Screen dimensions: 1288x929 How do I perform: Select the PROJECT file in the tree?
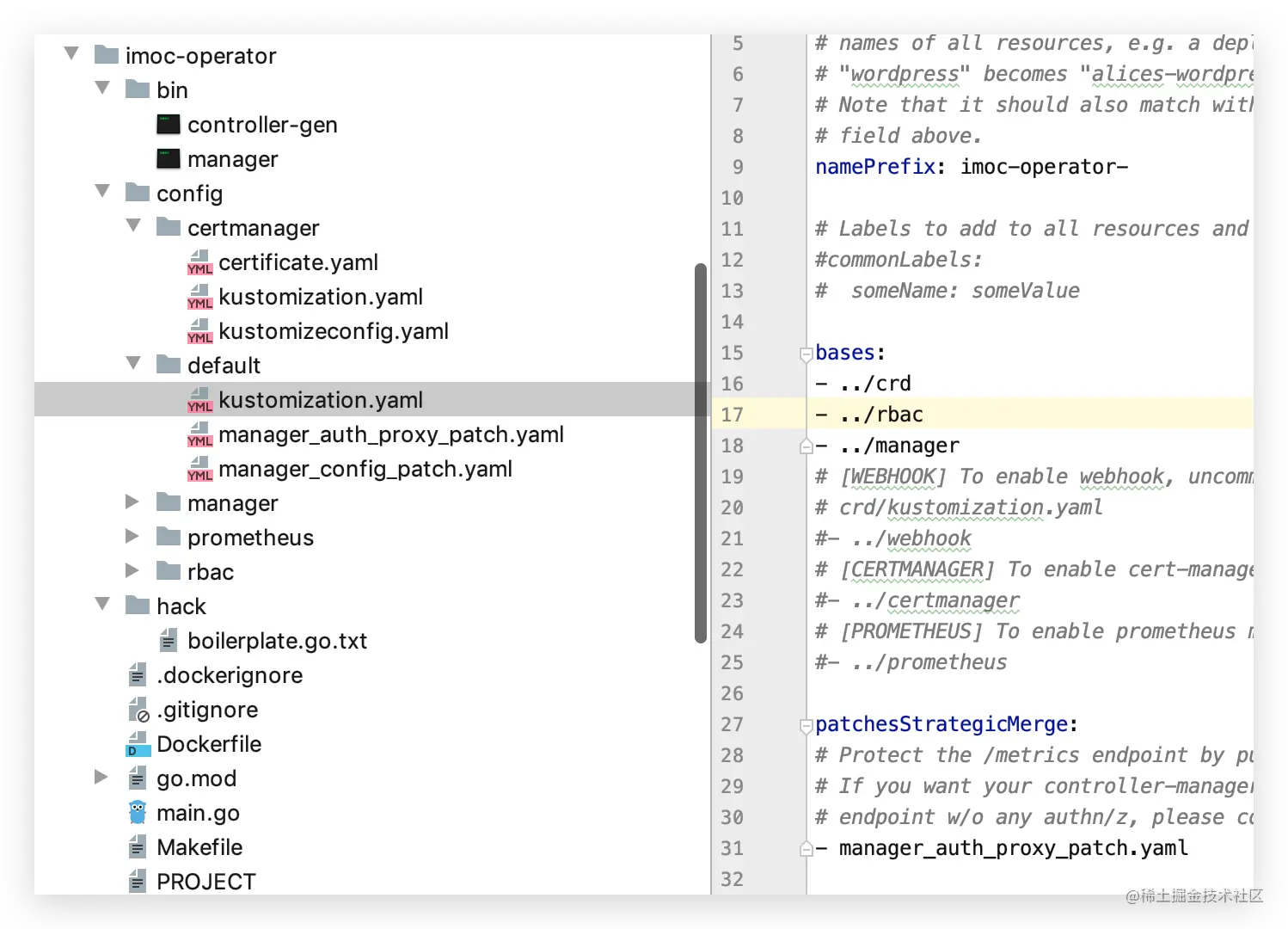coord(206,882)
